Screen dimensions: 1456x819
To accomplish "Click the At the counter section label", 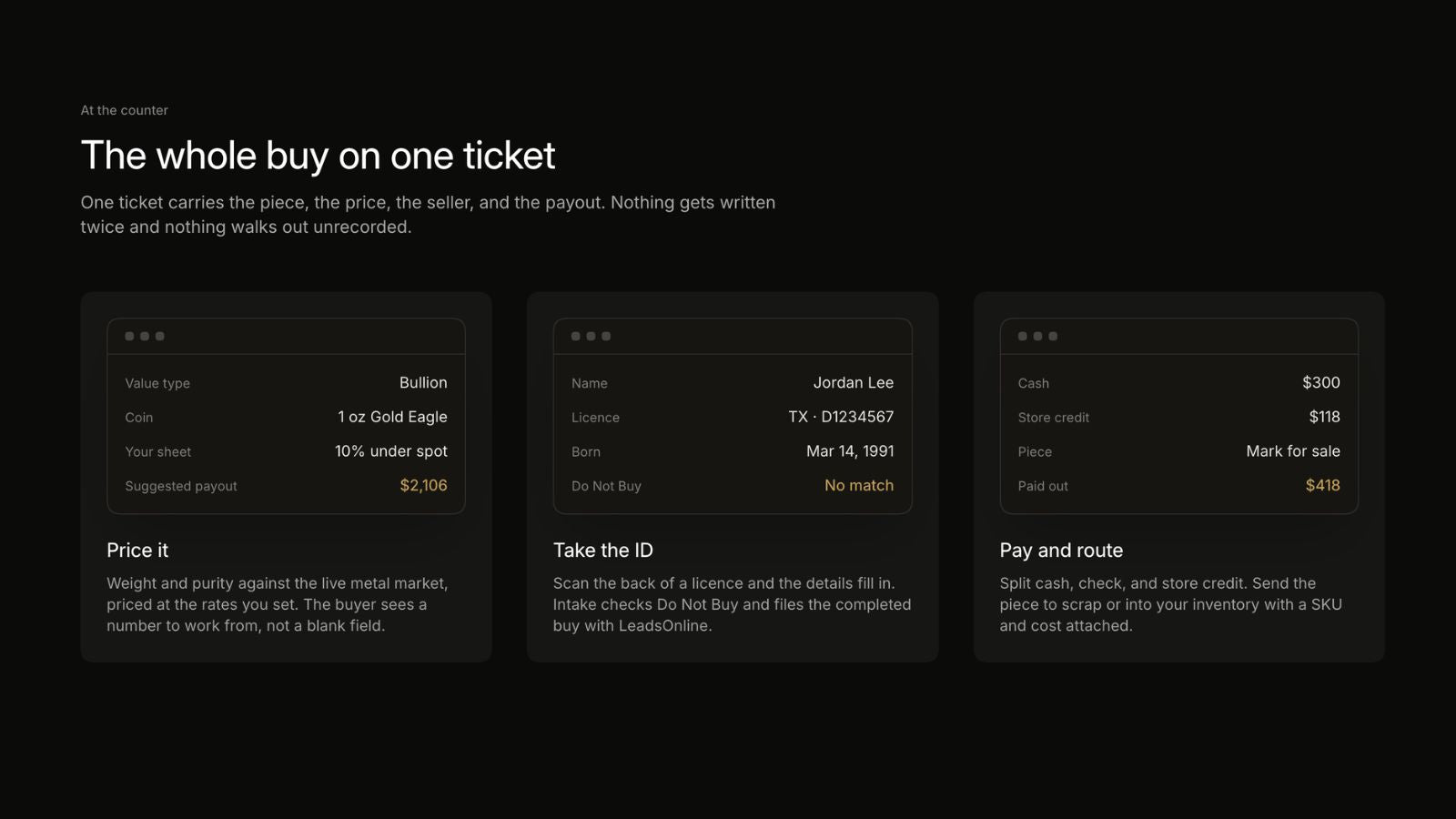I will pyautogui.click(x=125, y=110).
